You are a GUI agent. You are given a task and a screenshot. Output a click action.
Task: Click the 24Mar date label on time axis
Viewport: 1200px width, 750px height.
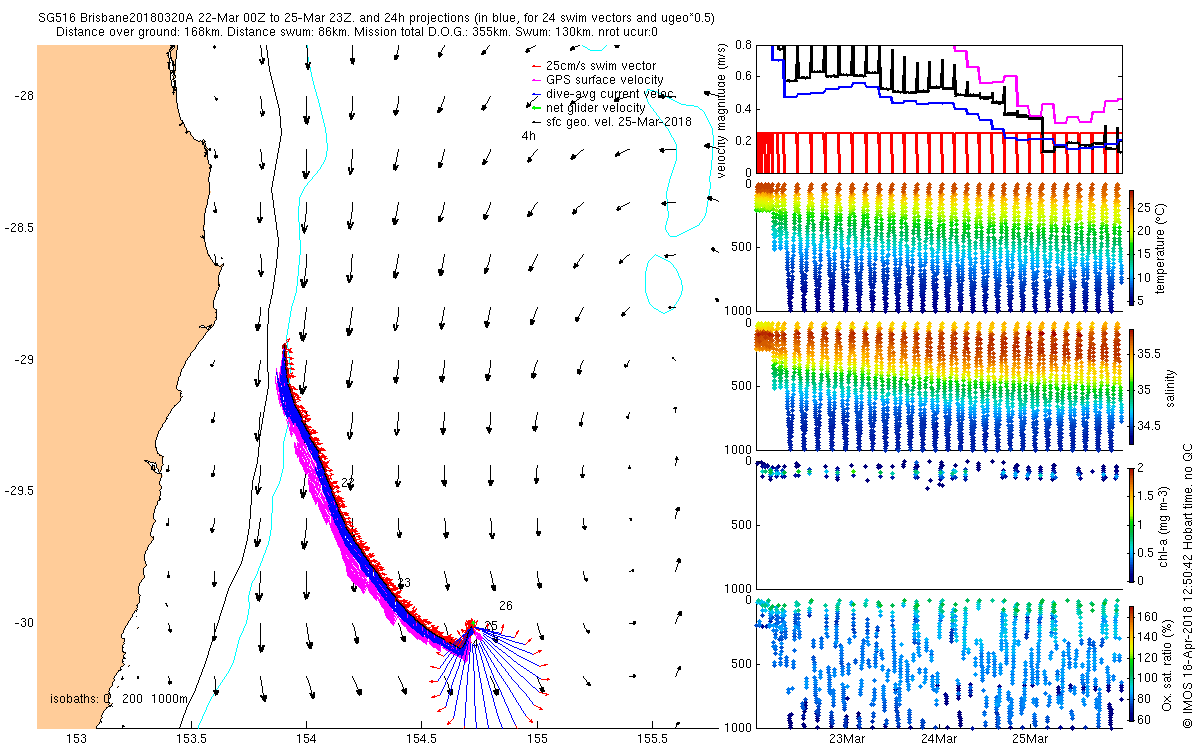938,739
